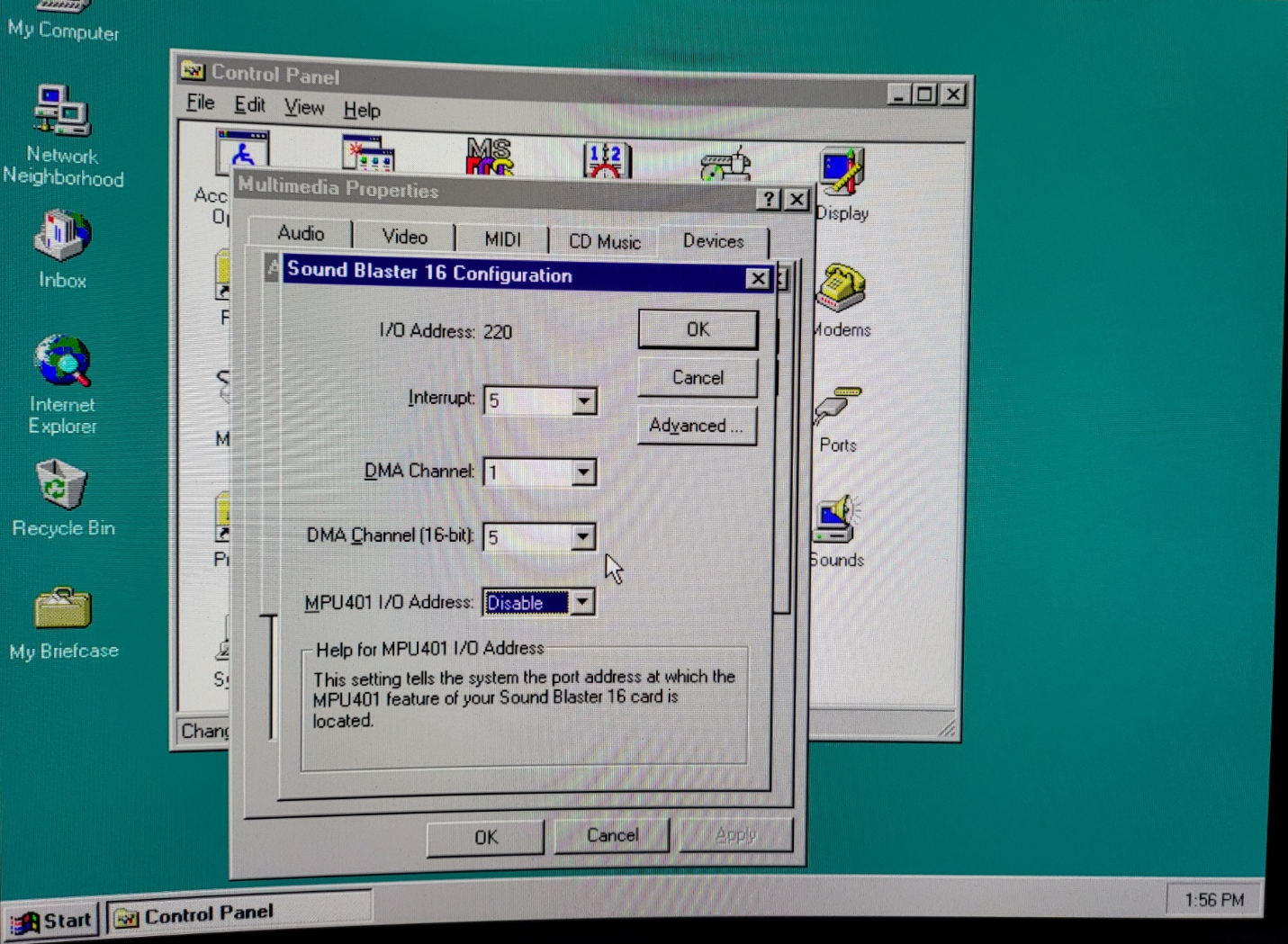
Task: Select the MS-DOS Console icon in Control Panel
Action: [x=490, y=157]
